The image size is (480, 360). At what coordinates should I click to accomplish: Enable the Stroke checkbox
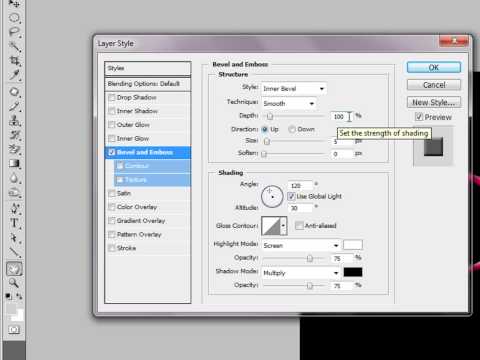[x=111, y=248]
